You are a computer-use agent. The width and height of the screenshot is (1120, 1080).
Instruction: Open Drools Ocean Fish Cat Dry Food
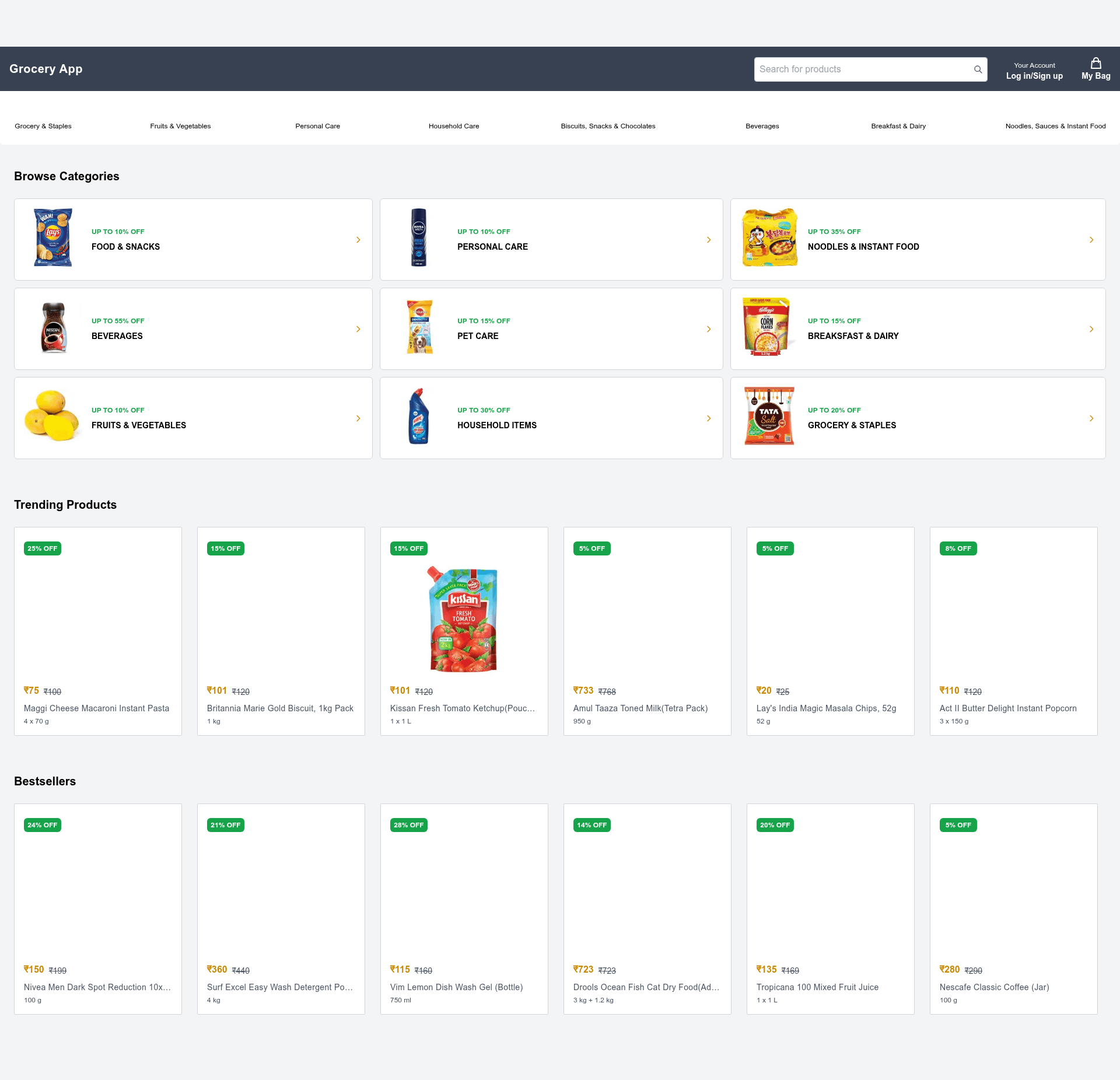point(646,987)
